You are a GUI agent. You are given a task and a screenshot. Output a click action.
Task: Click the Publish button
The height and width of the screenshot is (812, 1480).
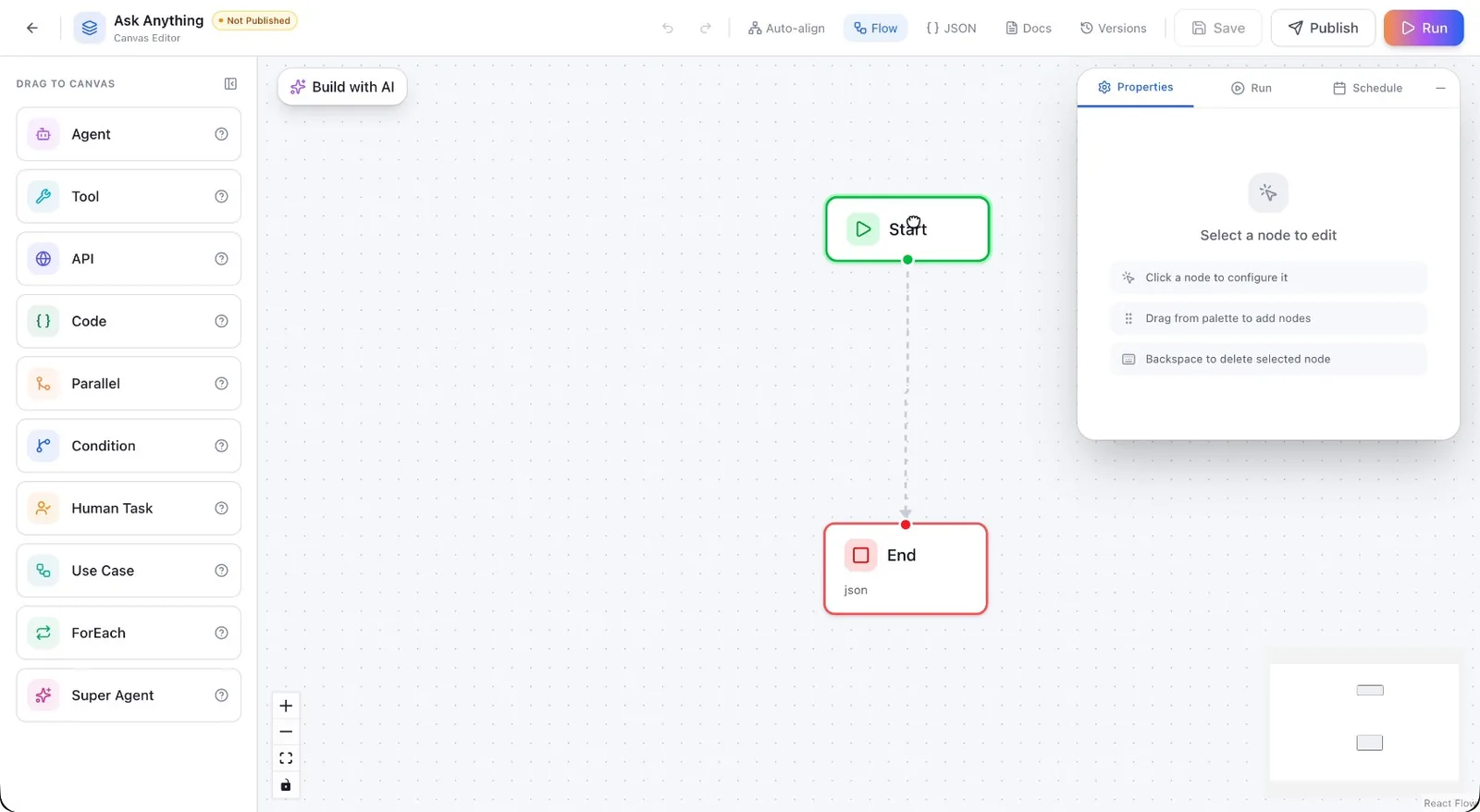click(x=1323, y=28)
